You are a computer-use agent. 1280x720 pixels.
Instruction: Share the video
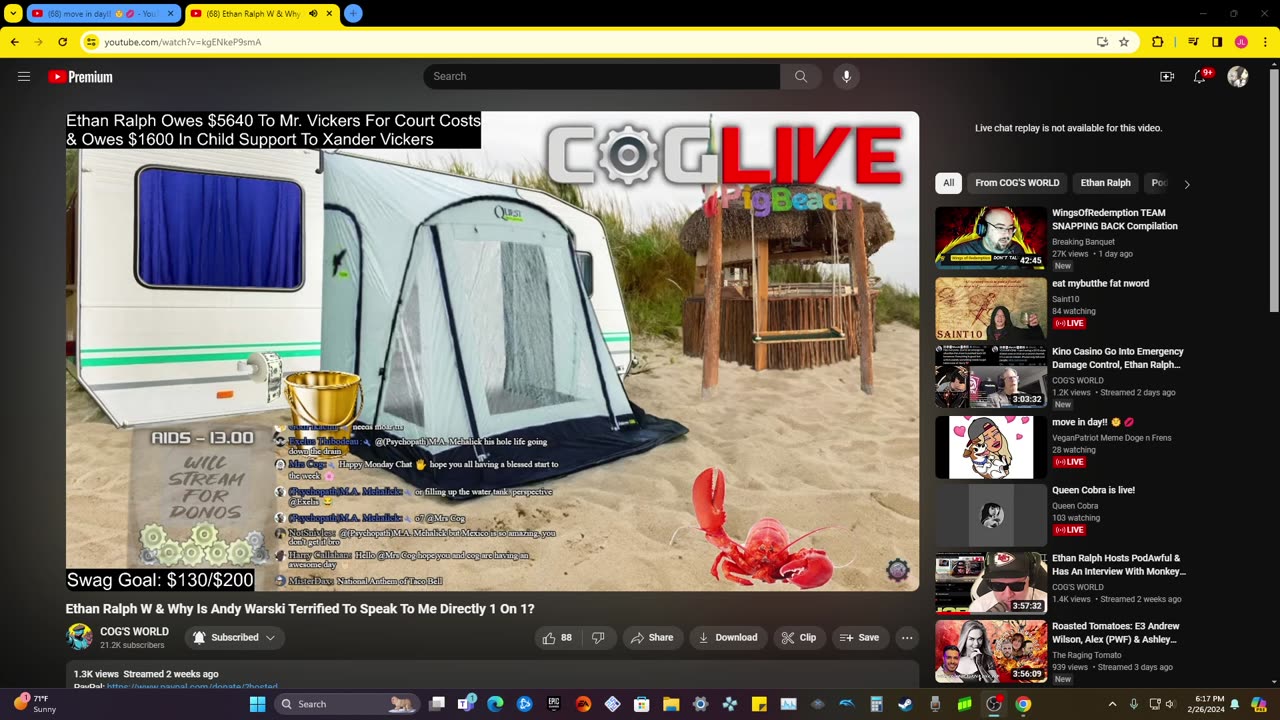(651, 638)
